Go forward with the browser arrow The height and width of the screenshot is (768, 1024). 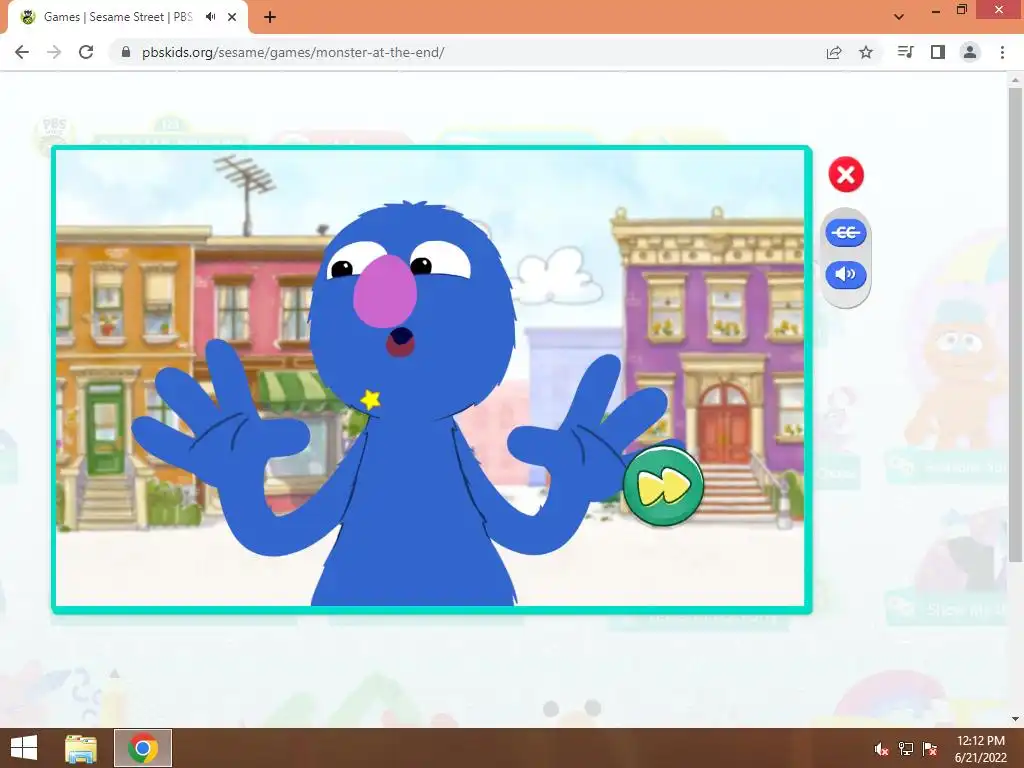pos(54,52)
